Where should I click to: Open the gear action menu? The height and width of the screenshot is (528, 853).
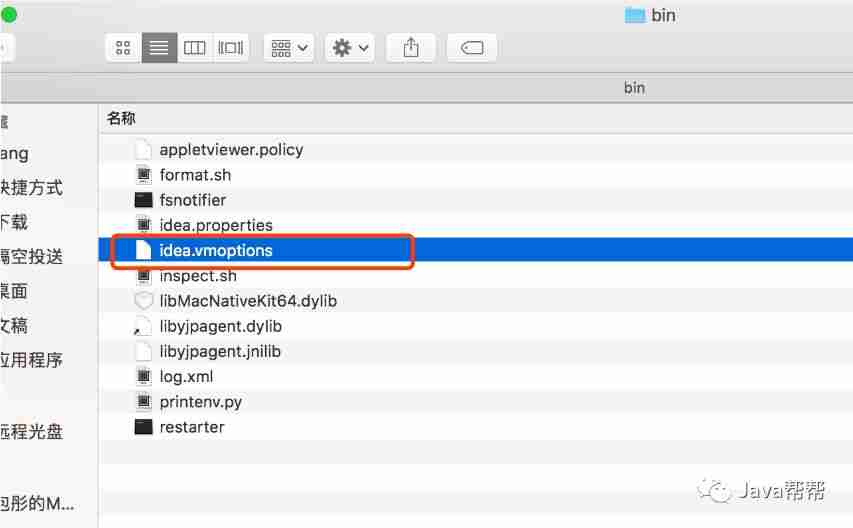tap(350, 48)
